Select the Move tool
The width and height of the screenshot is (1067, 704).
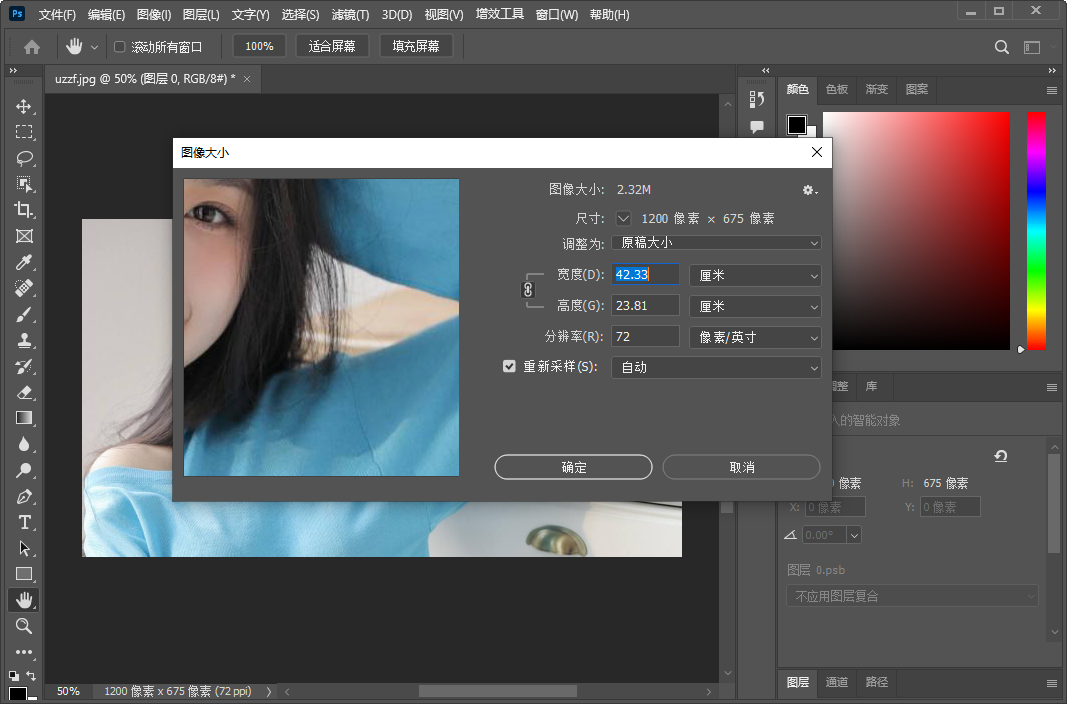(24, 107)
